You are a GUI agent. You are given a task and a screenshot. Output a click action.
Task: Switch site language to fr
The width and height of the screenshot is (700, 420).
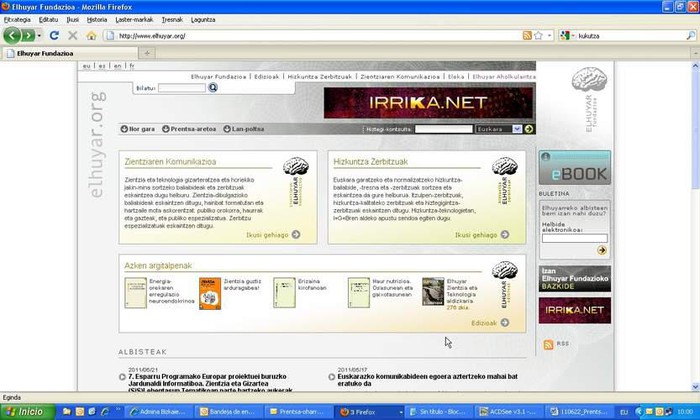pos(132,66)
